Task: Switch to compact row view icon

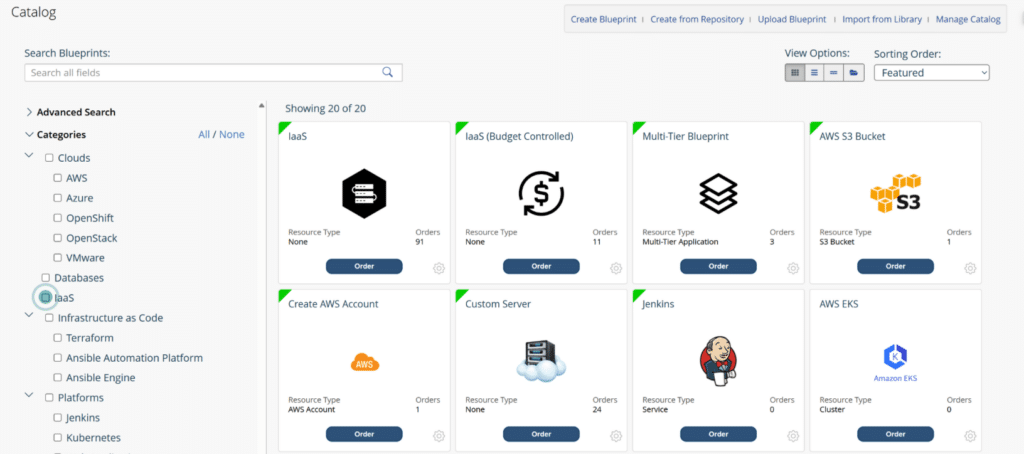Action: click(x=833, y=73)
